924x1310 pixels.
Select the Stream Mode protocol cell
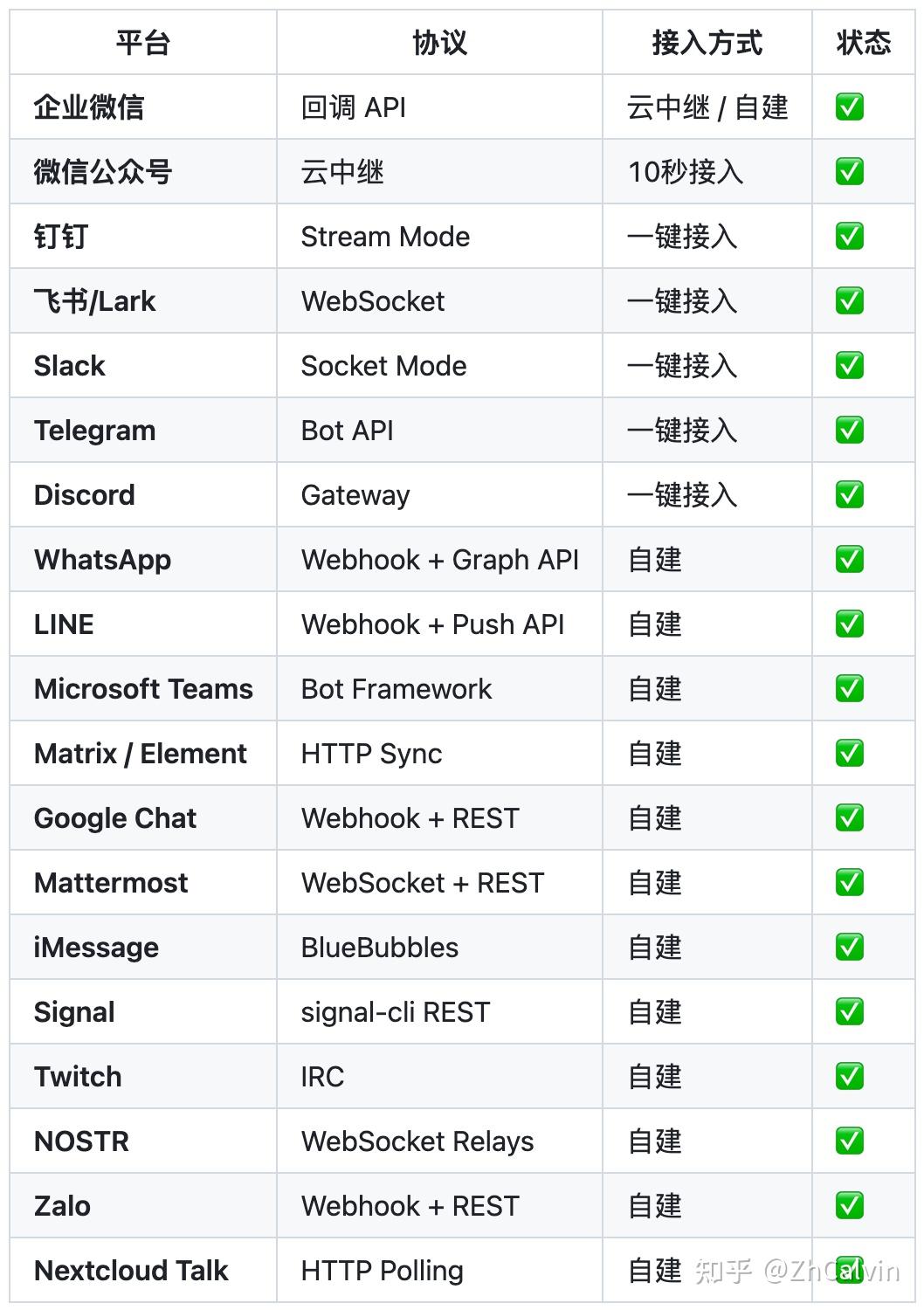click(385, 237)
